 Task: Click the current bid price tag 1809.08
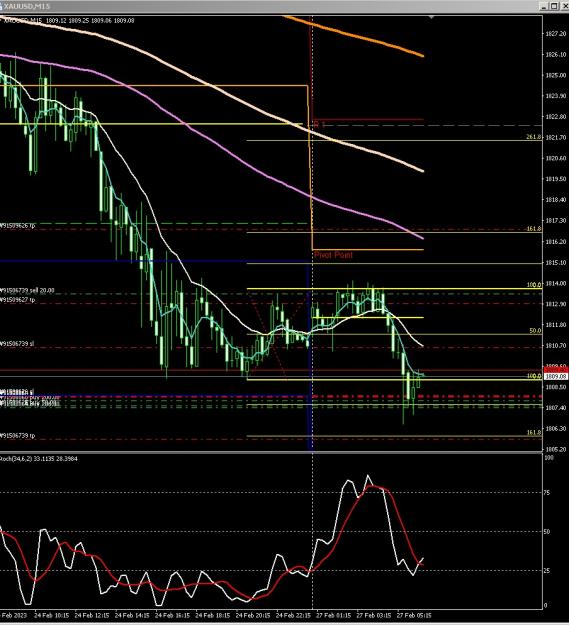[556, 376]
